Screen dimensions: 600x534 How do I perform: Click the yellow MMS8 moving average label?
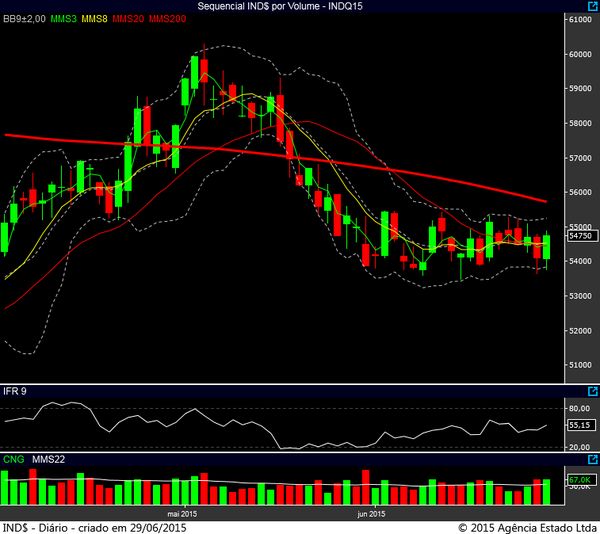[95, 20]
